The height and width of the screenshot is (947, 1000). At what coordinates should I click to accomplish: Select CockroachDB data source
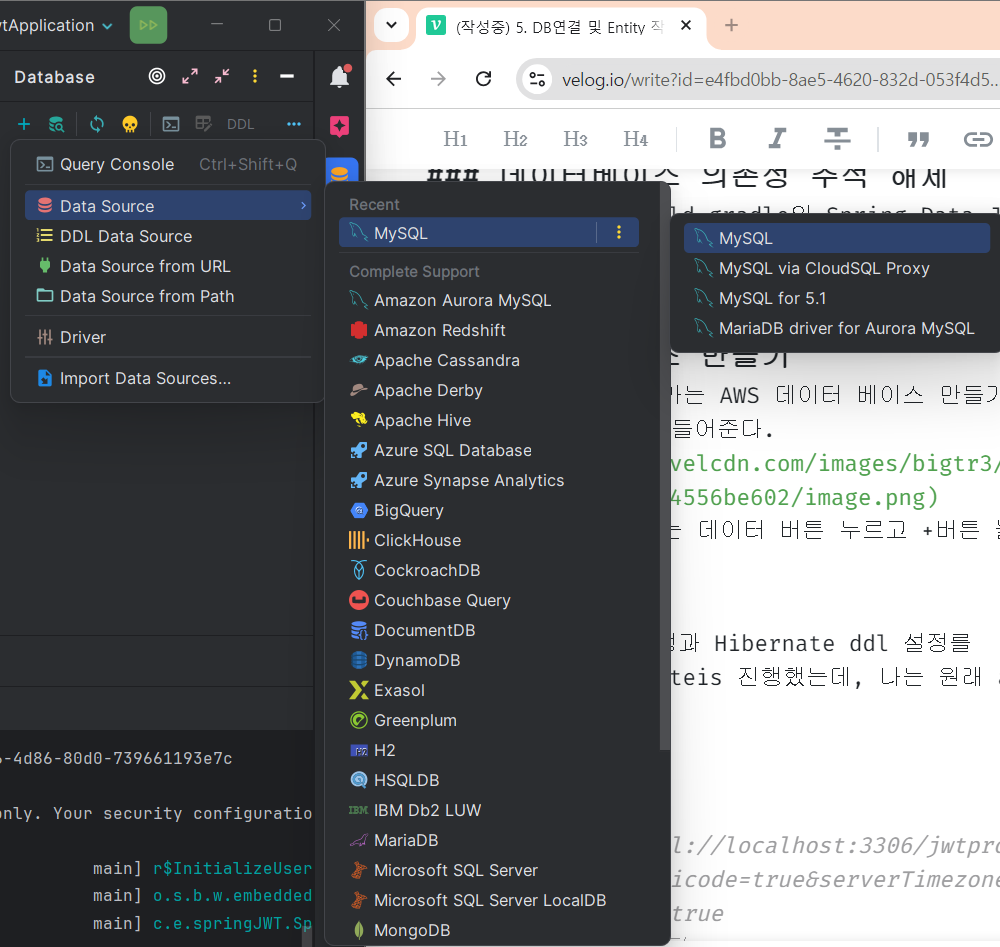489,570
